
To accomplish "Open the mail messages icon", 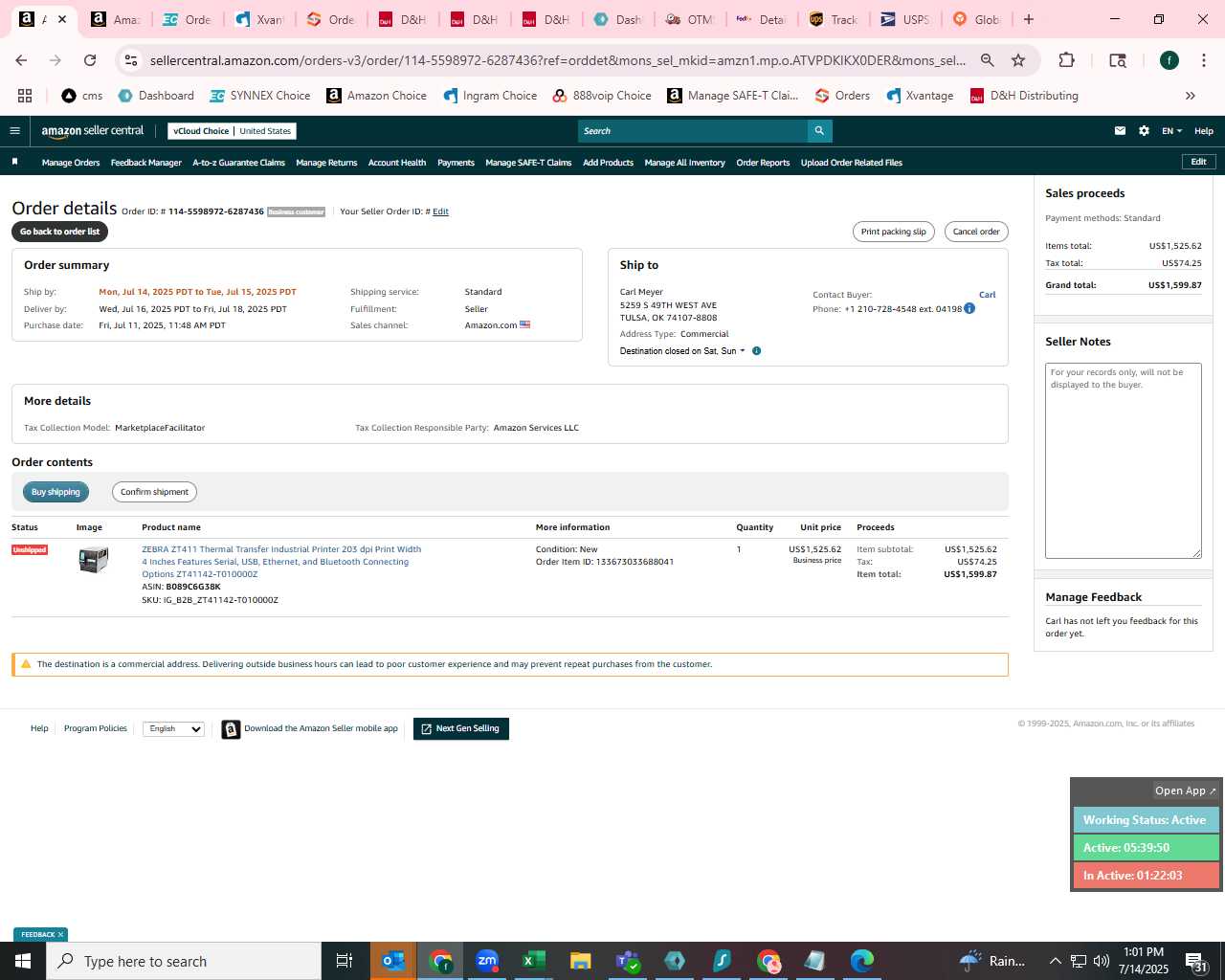I will coord(1120,131).
